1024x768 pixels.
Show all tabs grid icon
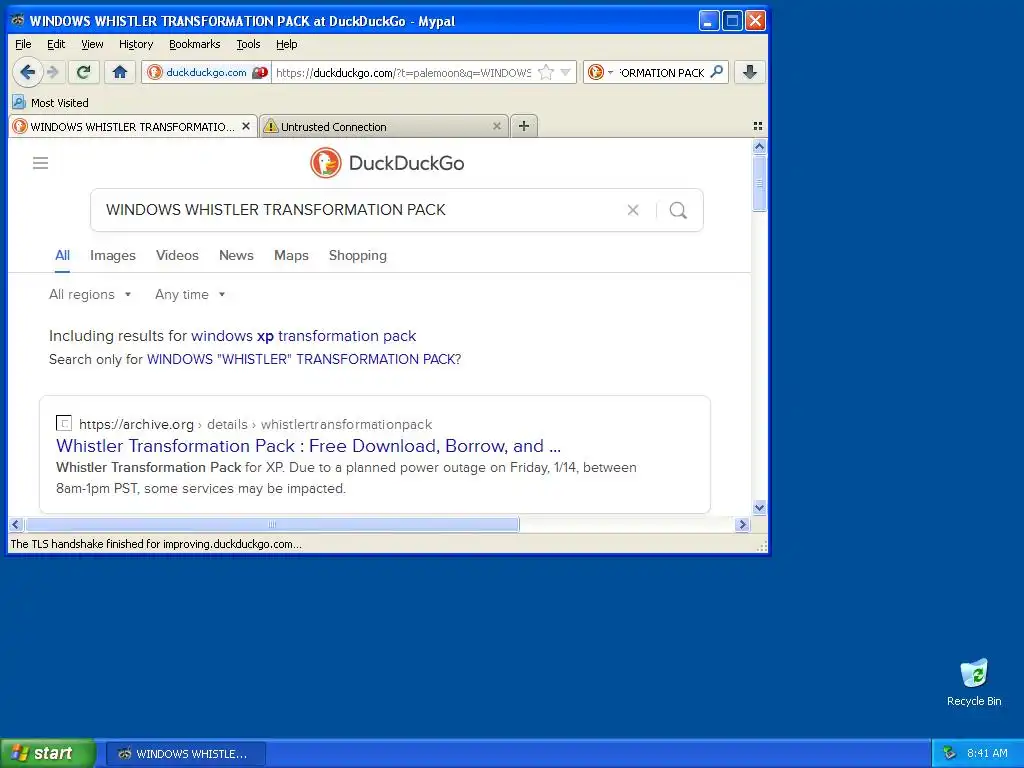(x=758, y=126)
